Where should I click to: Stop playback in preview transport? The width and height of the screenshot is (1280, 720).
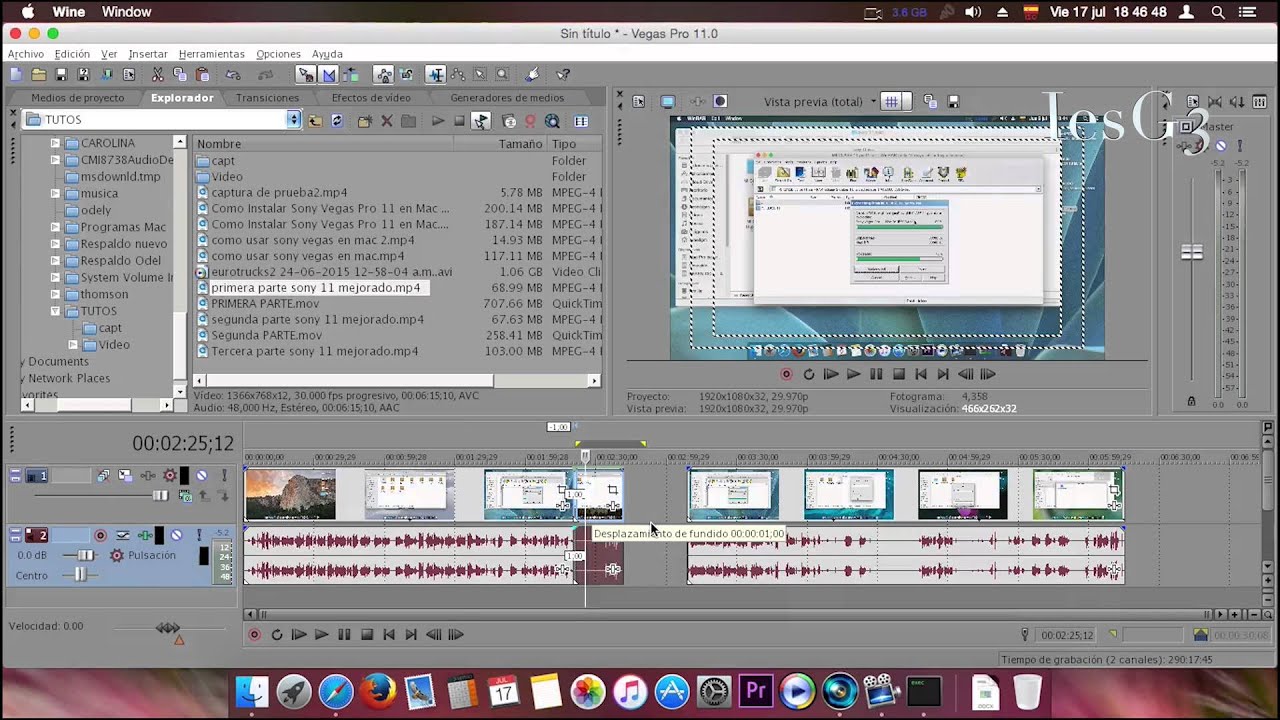click(x=899, y=374)
